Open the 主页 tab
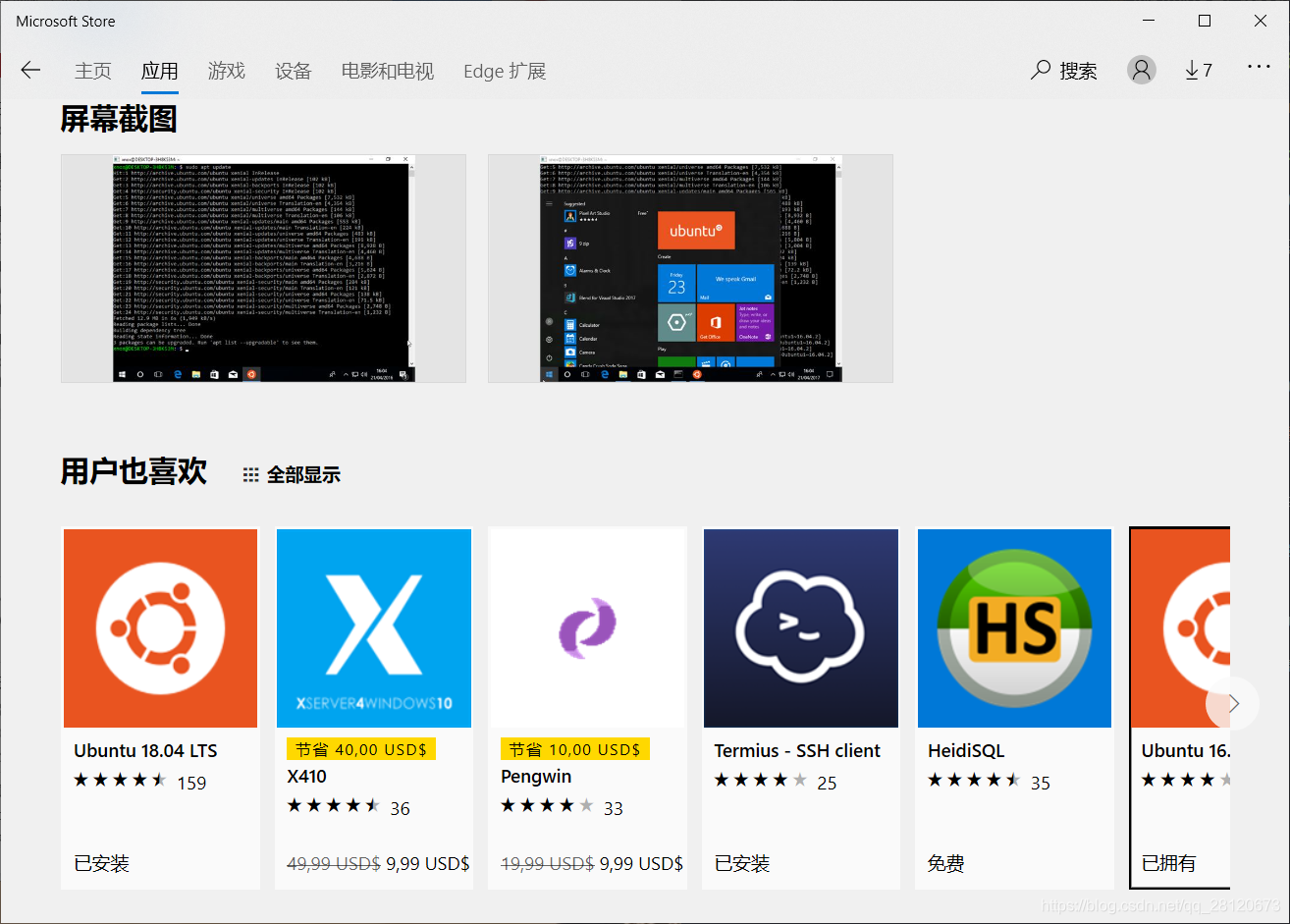The width and height of the screenshot is (1290, 924). click(93, 71)
